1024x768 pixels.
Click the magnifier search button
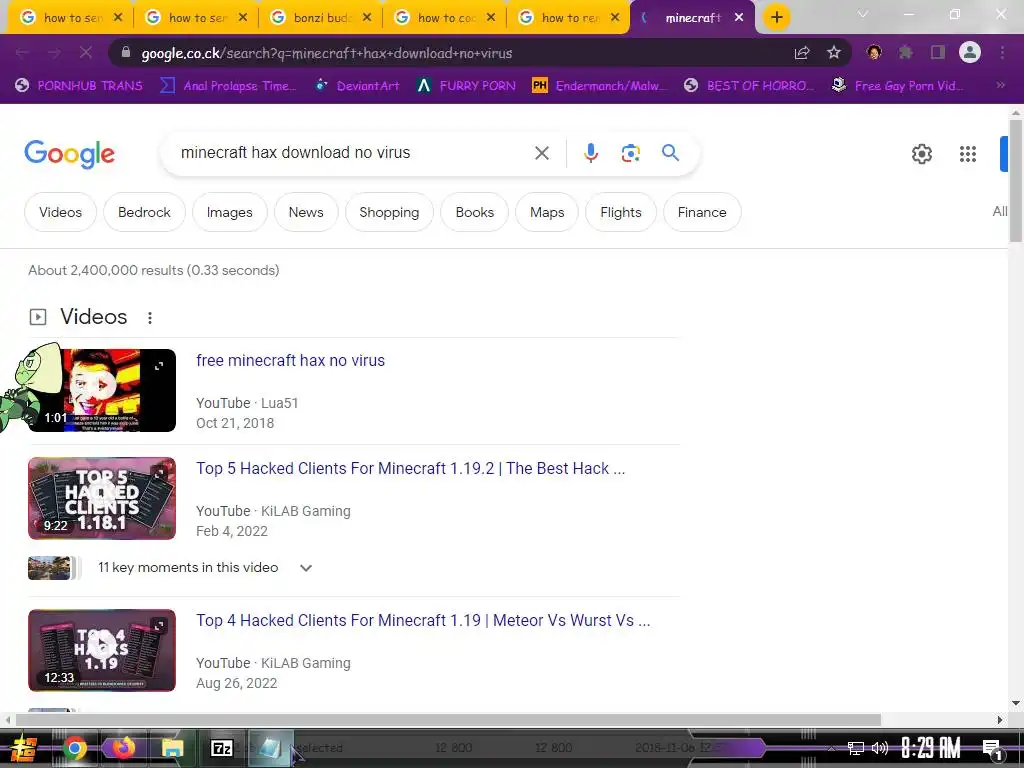[x=670, y=153]
